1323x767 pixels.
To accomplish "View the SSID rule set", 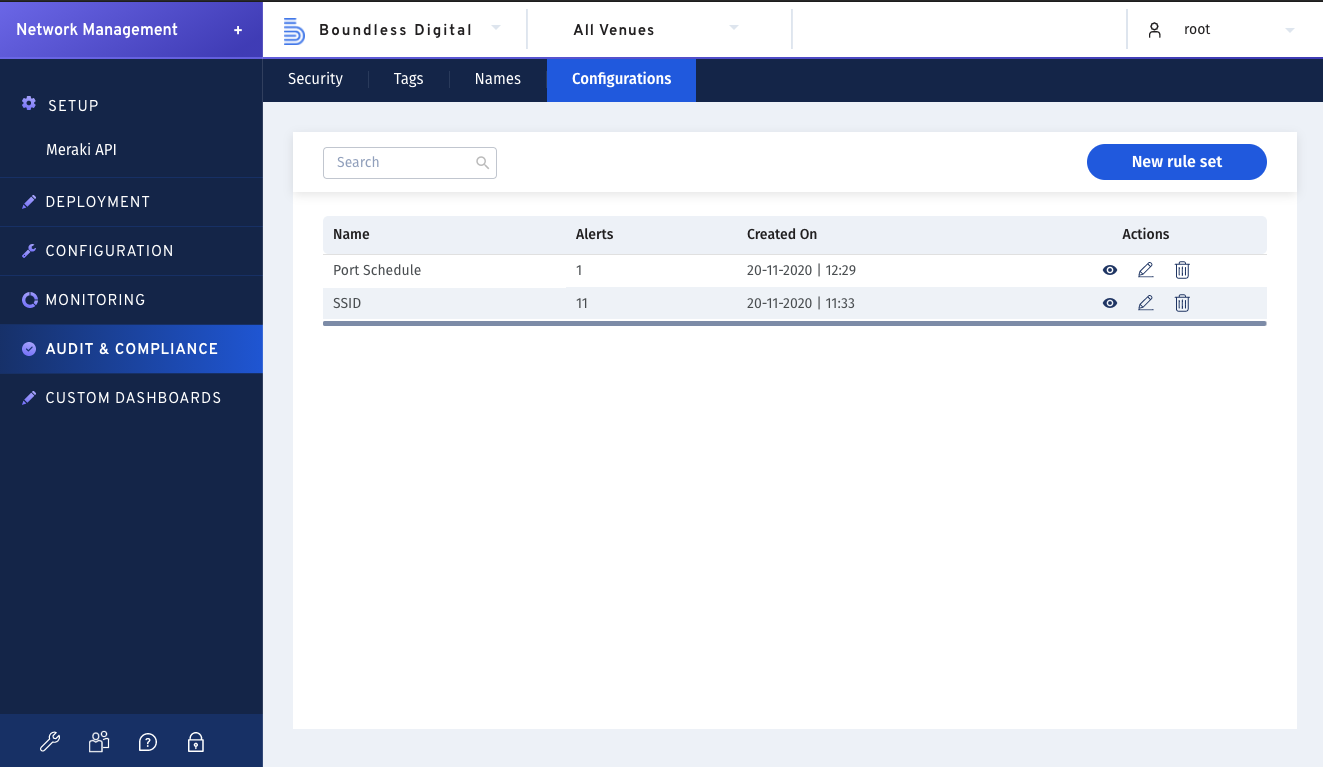I will click(x=1110, y=303).
